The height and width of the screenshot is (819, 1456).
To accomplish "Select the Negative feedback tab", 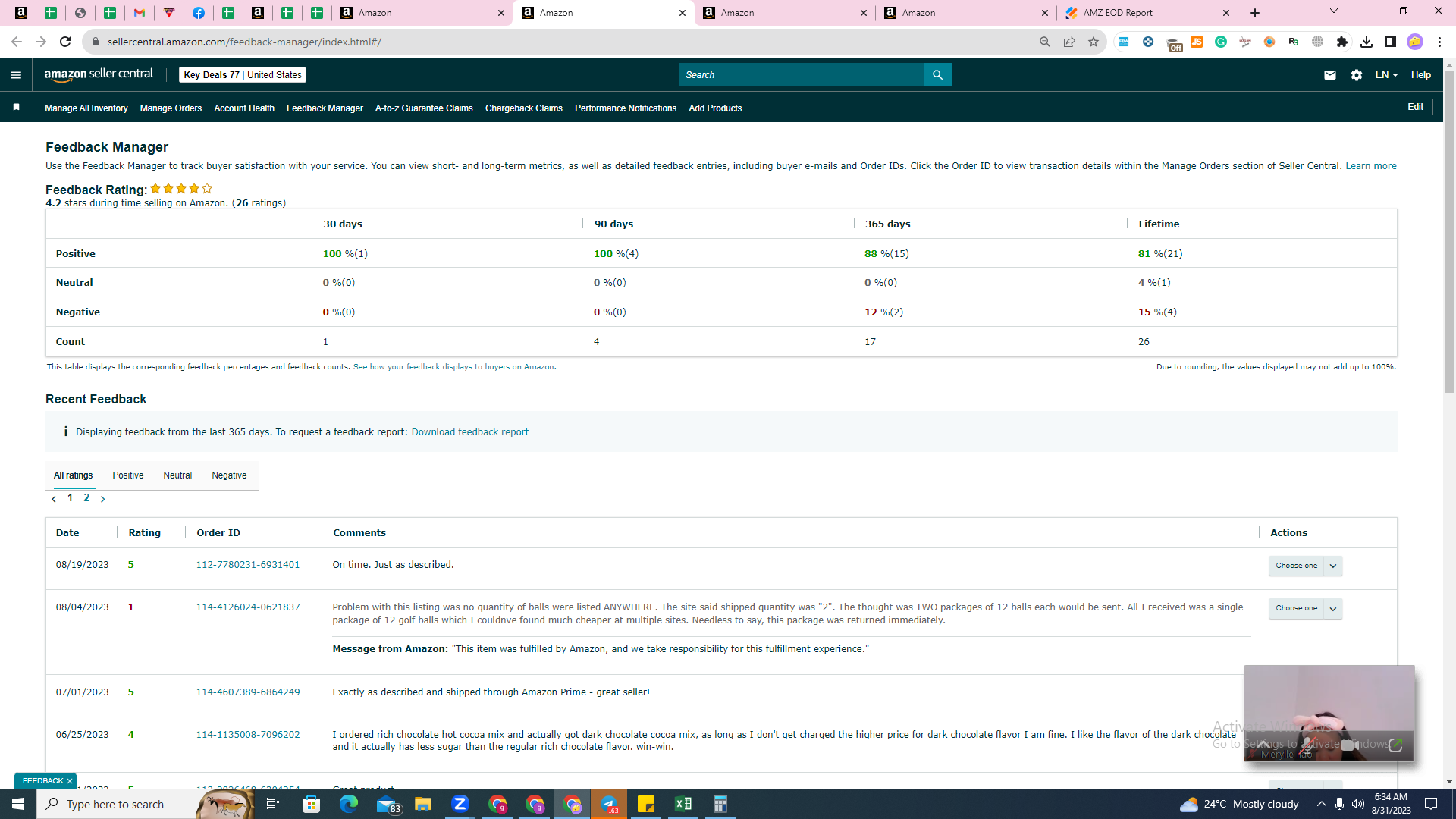I will (x=229, y=475).
